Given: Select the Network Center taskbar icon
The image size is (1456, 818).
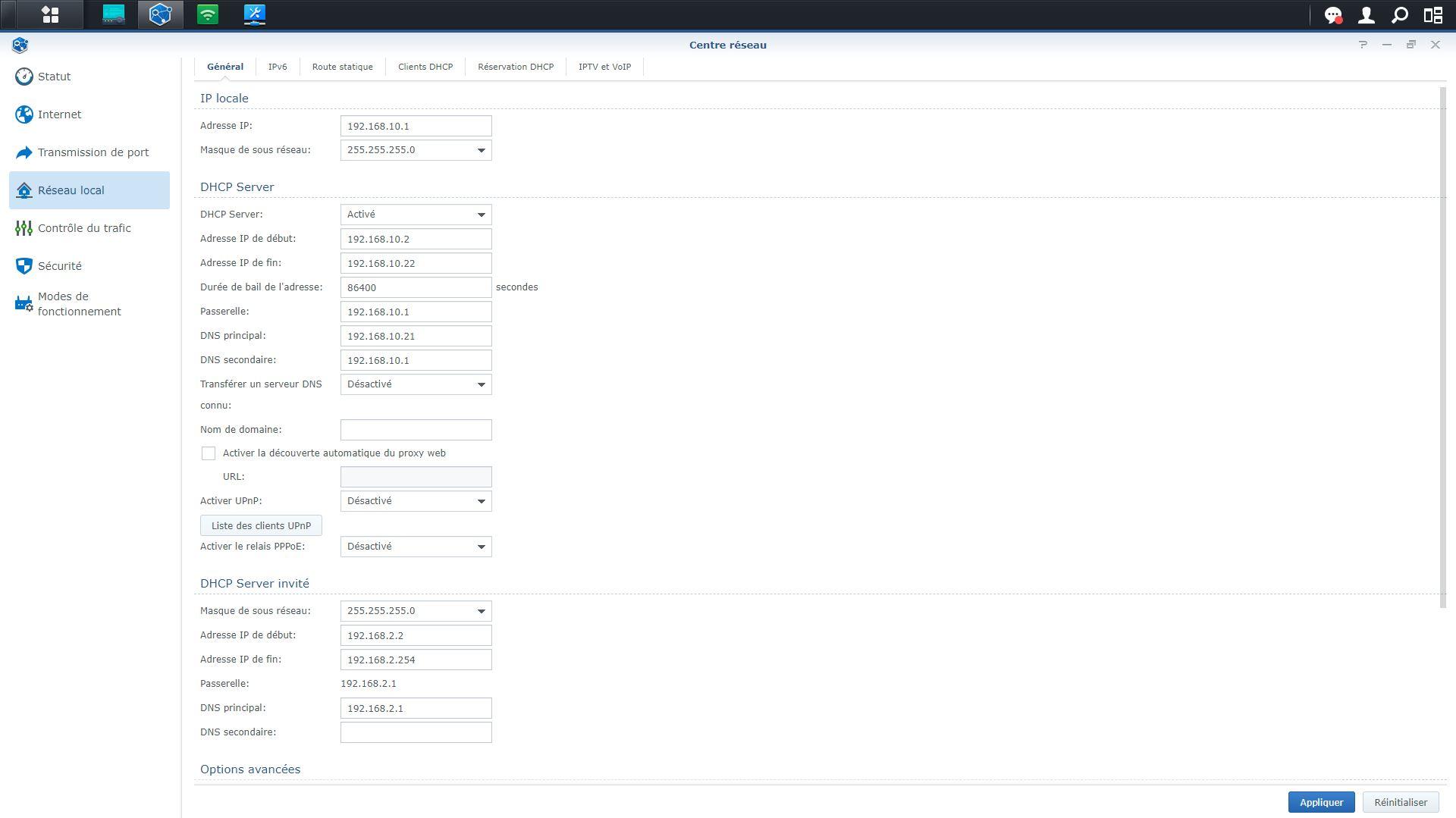Looking at the screenshot, I should (x=161, y=14).
